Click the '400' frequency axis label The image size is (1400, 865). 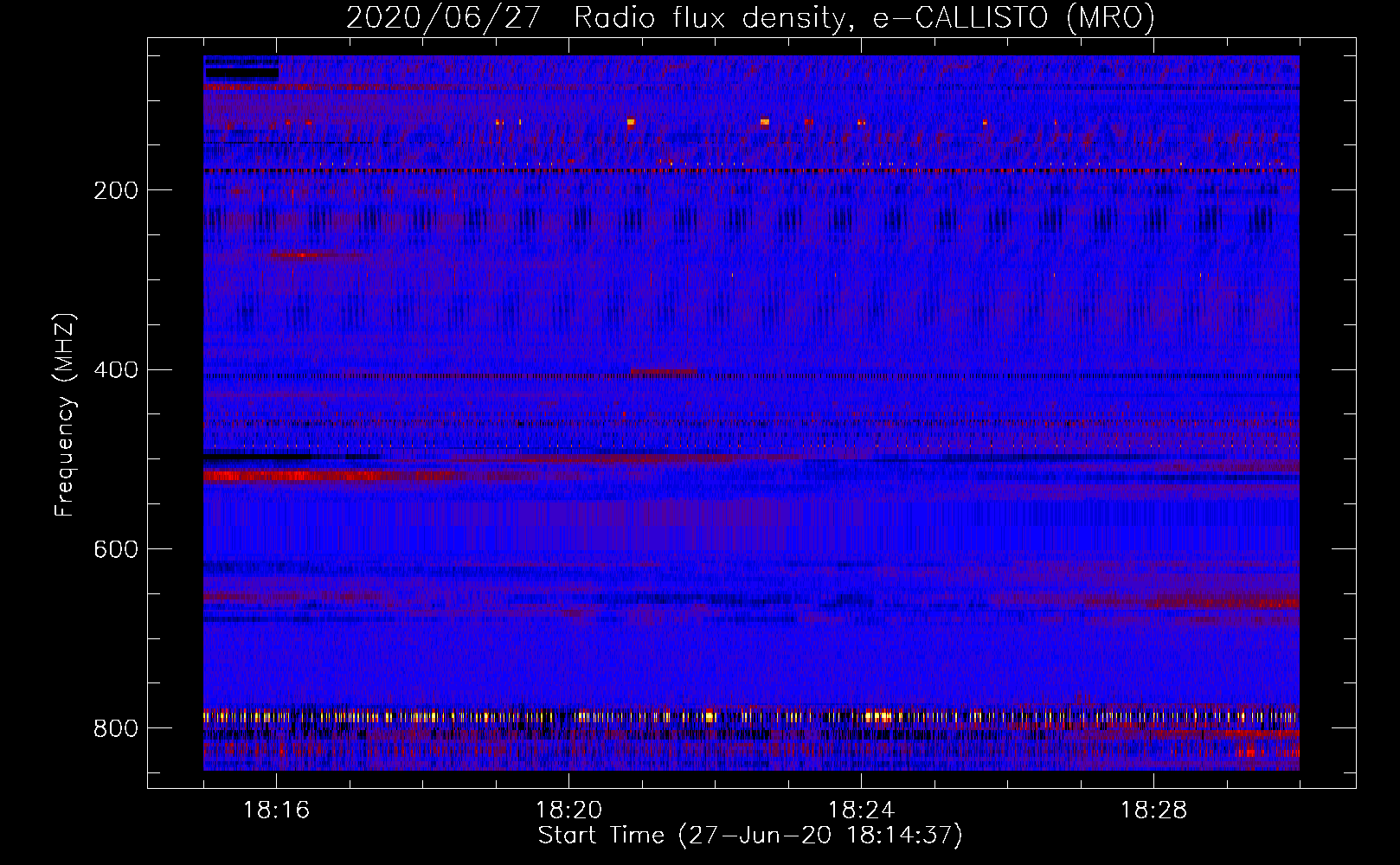click(x=115, y=371)
